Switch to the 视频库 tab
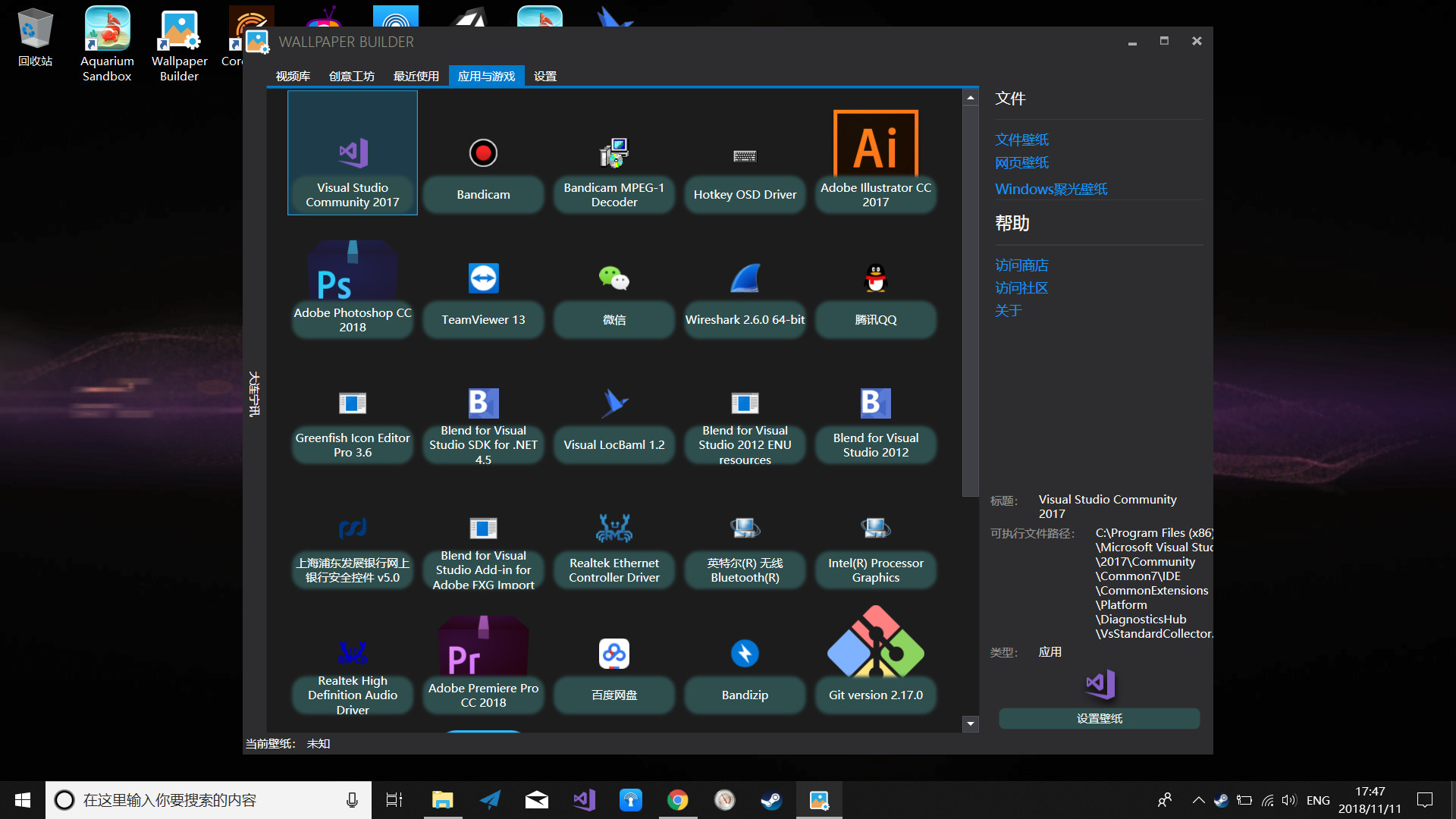 (293, 75)
